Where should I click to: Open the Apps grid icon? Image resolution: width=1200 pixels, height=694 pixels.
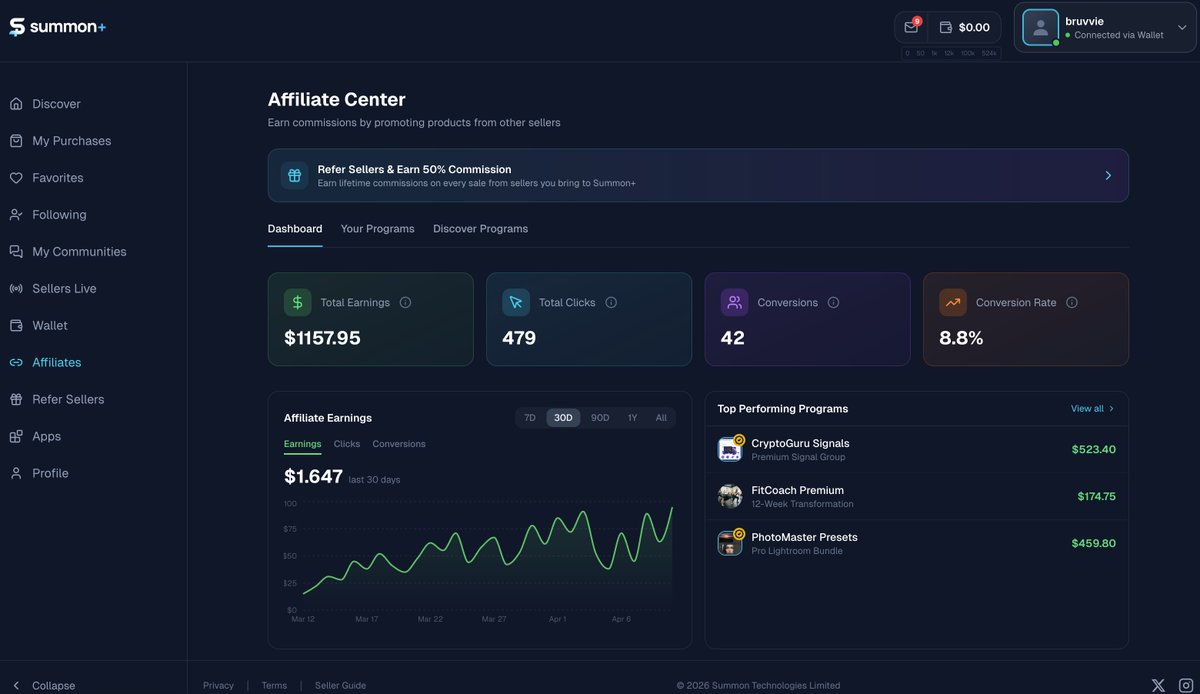[16, 437]
